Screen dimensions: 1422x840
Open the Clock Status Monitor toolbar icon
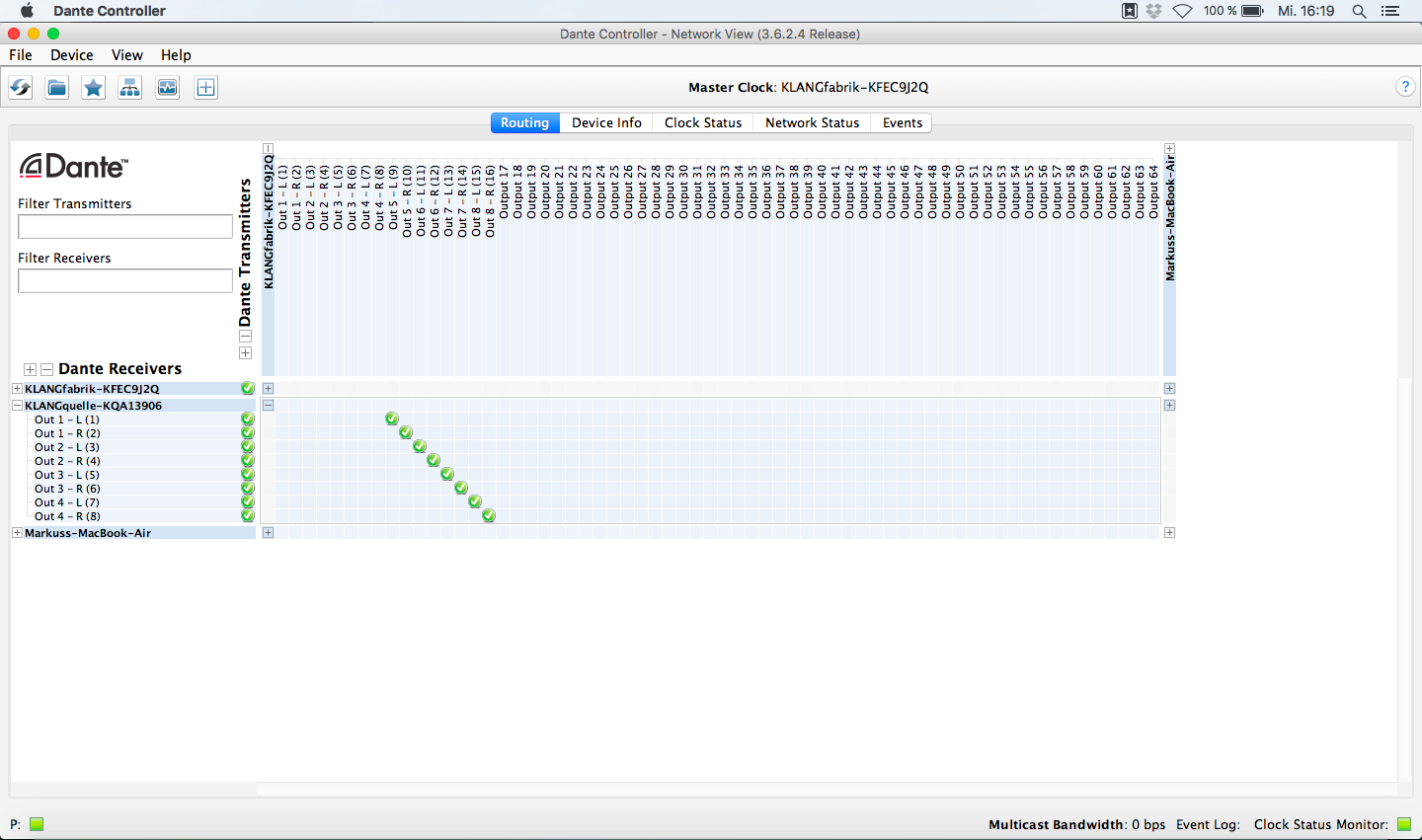[168, 88]
